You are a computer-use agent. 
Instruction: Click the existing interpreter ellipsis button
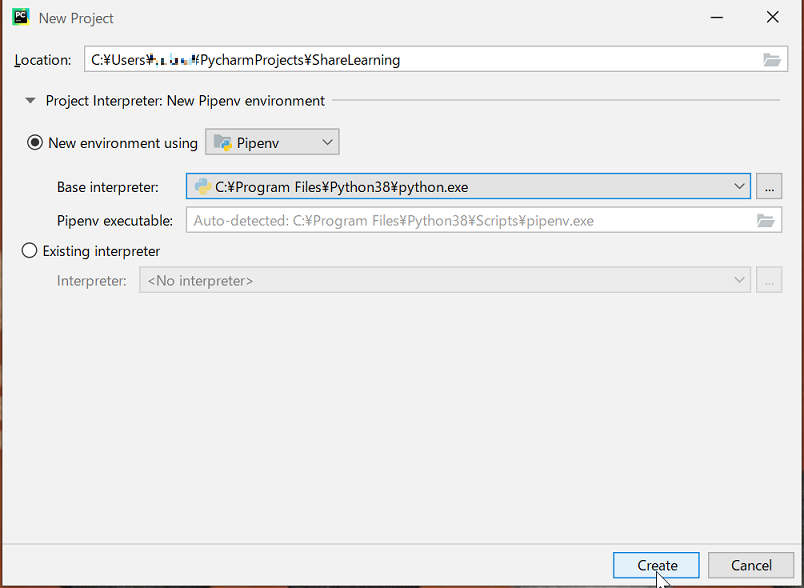769,280
